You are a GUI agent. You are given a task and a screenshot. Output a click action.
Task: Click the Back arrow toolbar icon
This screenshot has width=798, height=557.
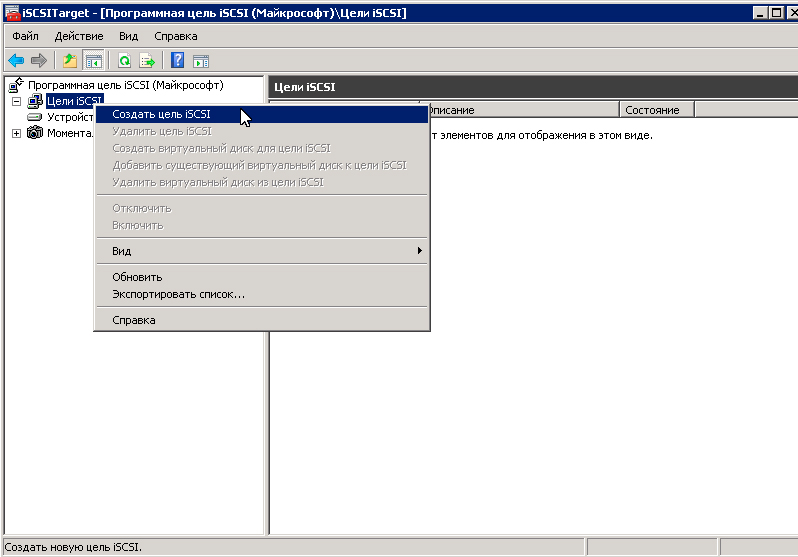click(16, 61)
